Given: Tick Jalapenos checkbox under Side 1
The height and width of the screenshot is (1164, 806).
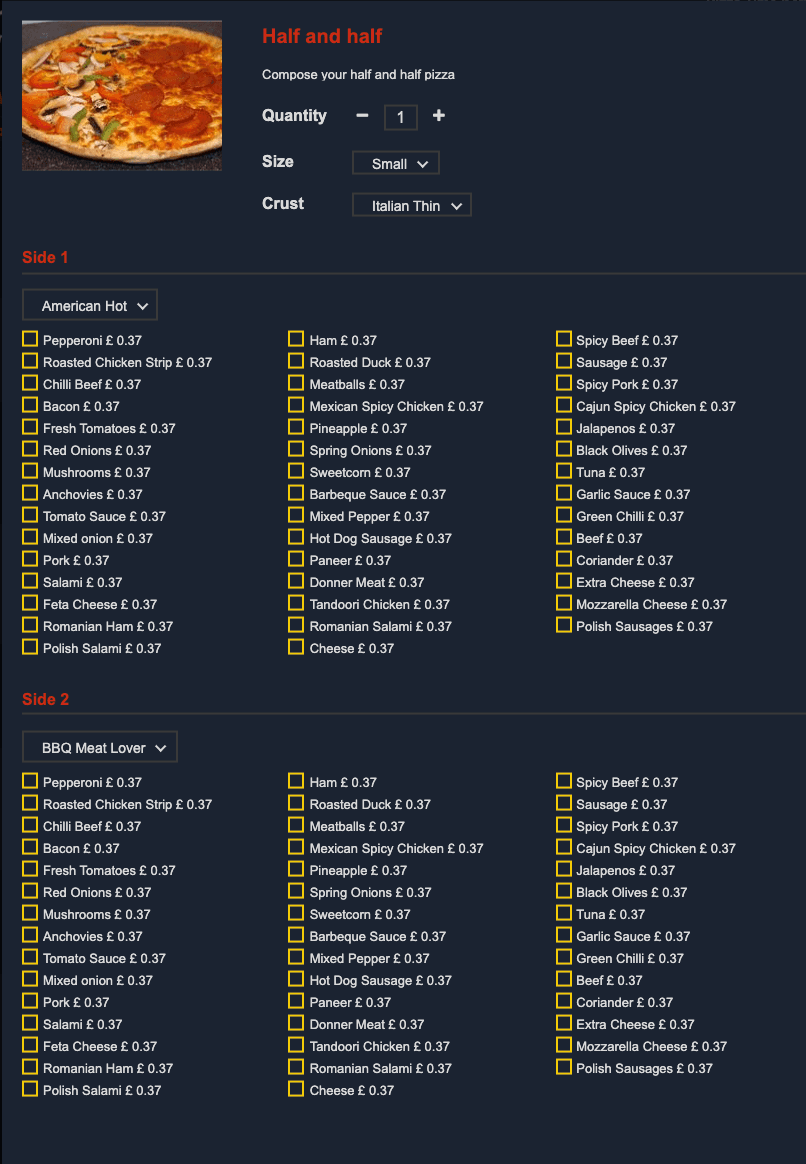Looking at the screenshot, I should 563,428.
